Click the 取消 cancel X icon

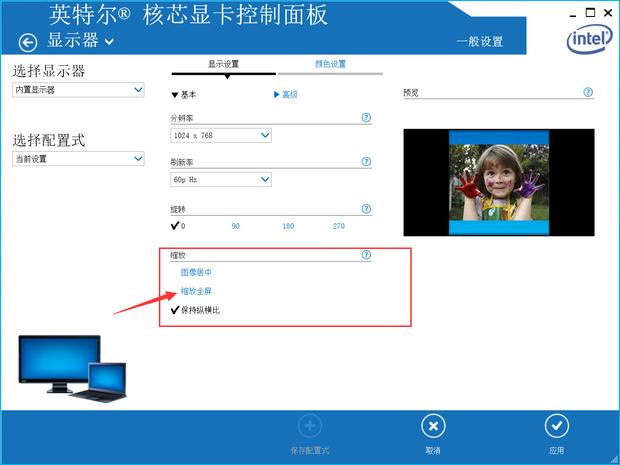[433, 426]
